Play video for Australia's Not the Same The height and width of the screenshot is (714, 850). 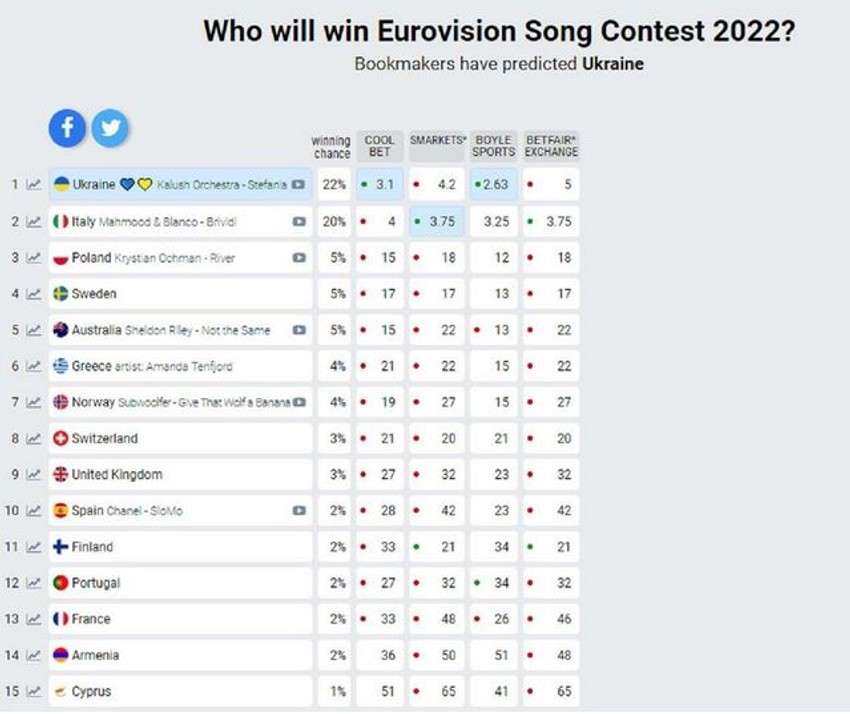click(x=299, y=330)
